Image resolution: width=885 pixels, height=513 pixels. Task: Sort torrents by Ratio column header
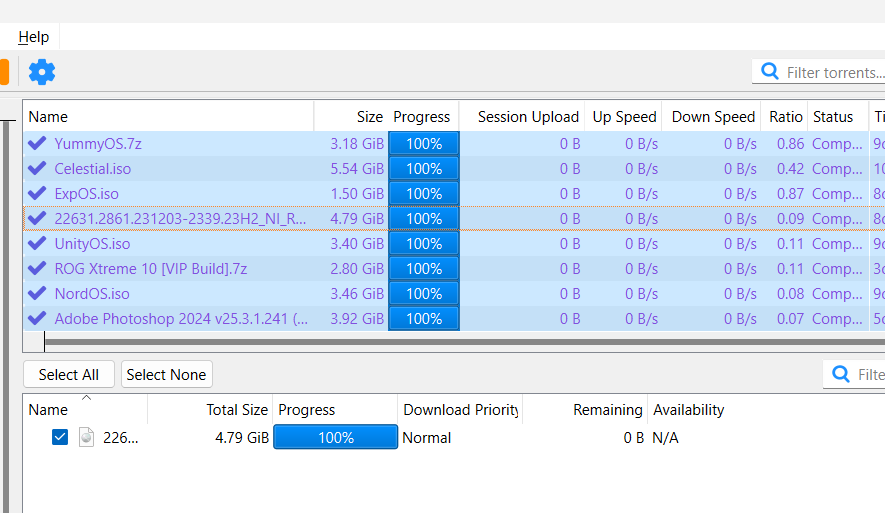785,117
